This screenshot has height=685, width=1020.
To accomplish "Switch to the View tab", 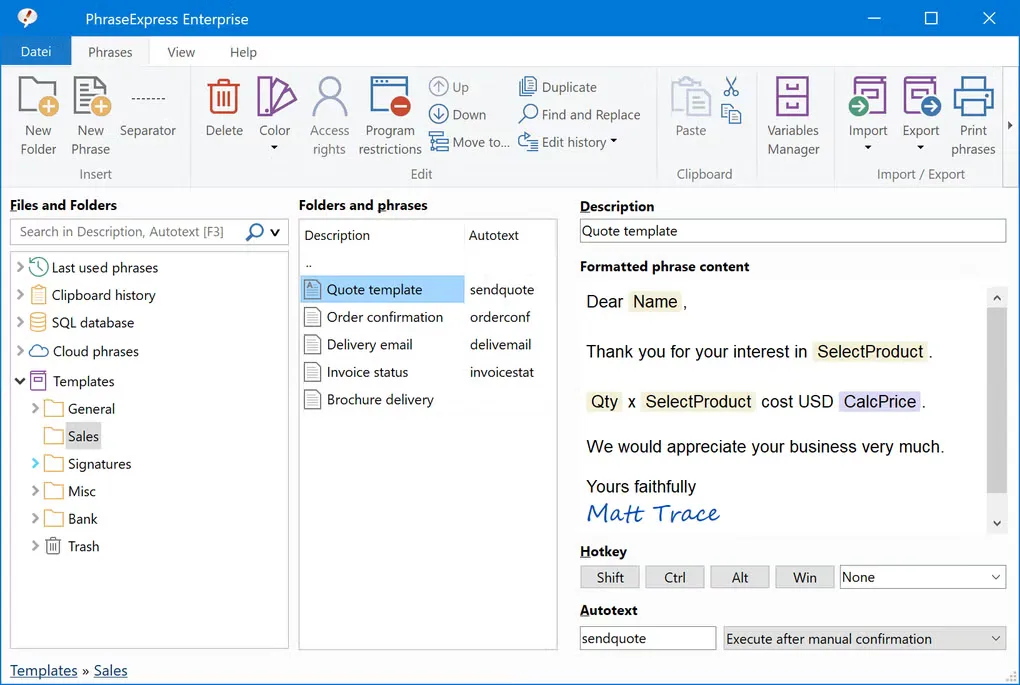I will click(181, 52).
